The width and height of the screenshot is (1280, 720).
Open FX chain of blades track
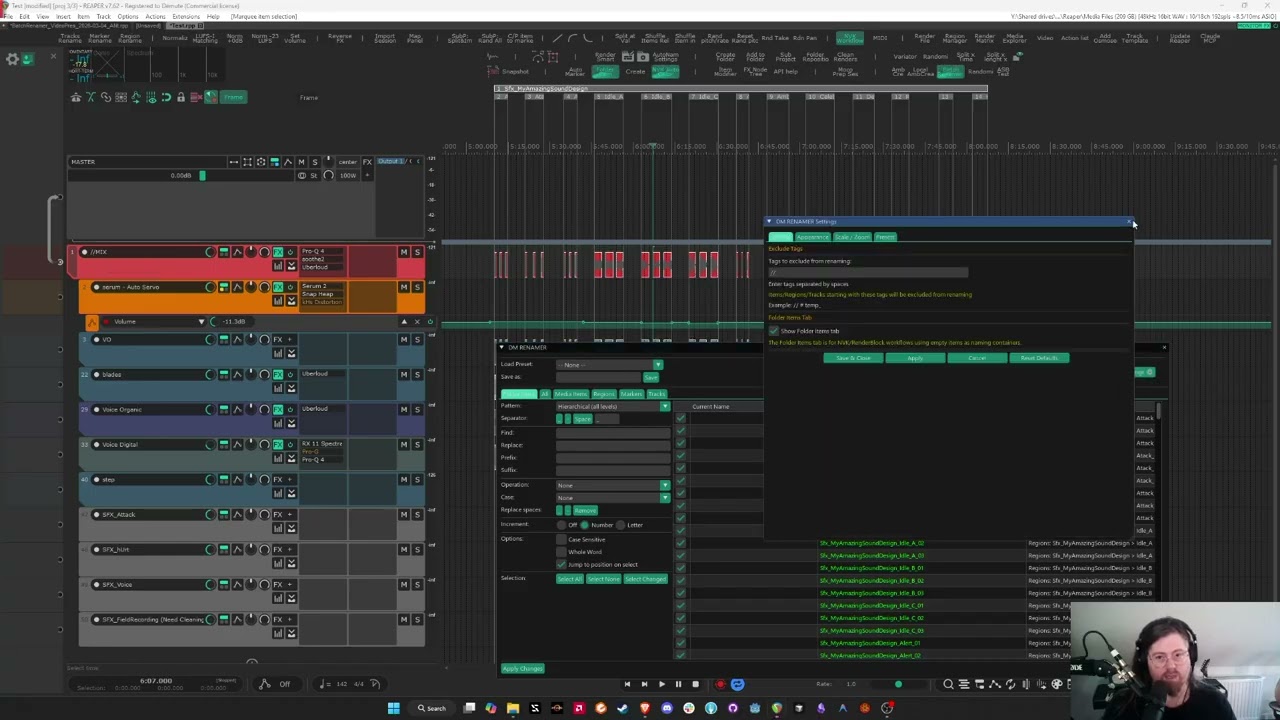coord(278,374)
